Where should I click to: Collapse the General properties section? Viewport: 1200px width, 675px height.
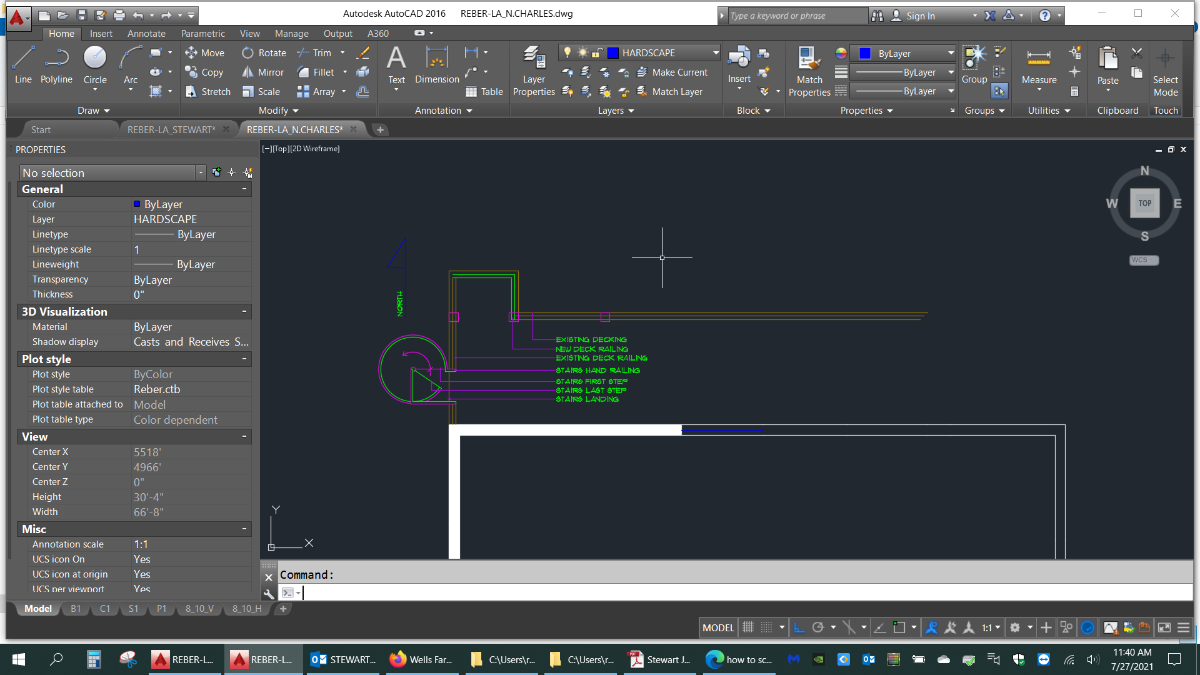pyautogui.click(x=245, y=189)
